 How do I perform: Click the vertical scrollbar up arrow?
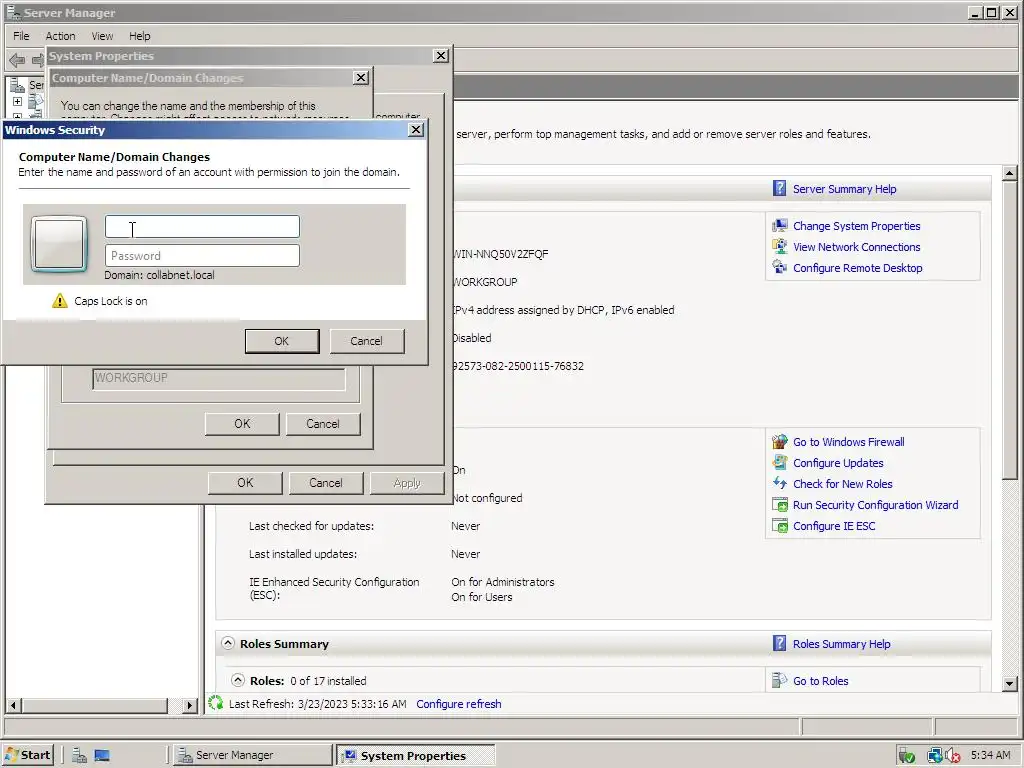pos(1009,173)
